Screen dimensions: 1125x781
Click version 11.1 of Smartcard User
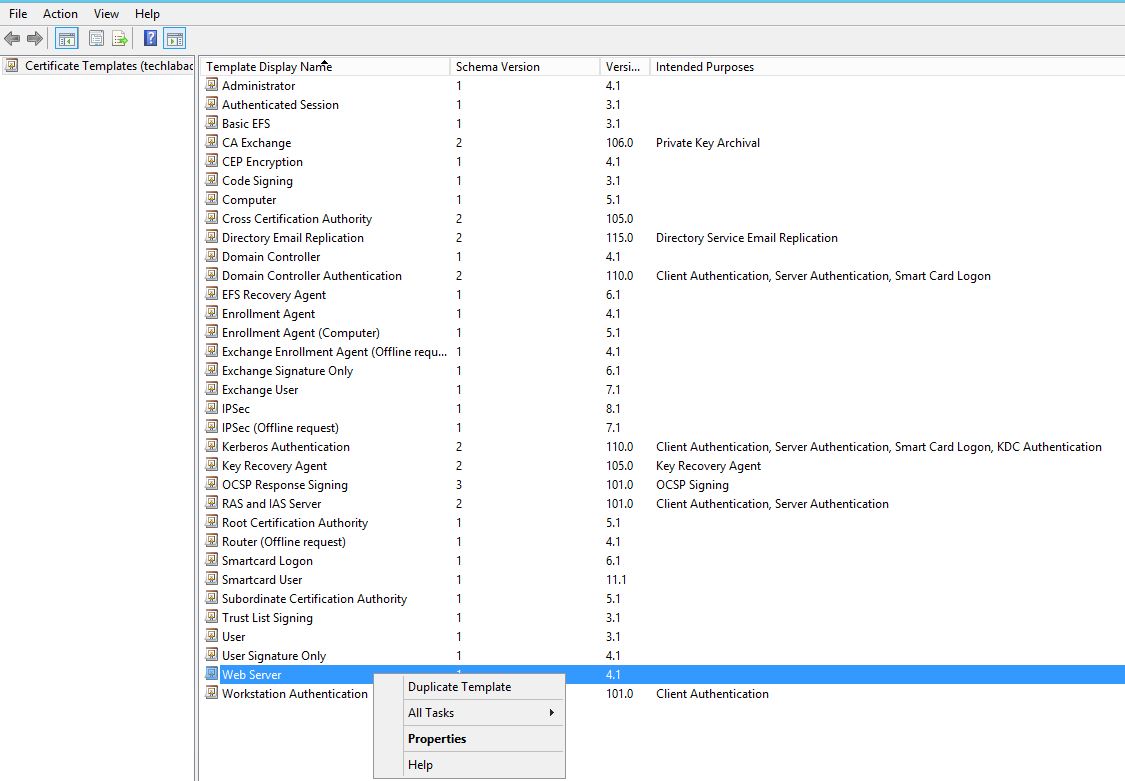click(x=616, y=579)
